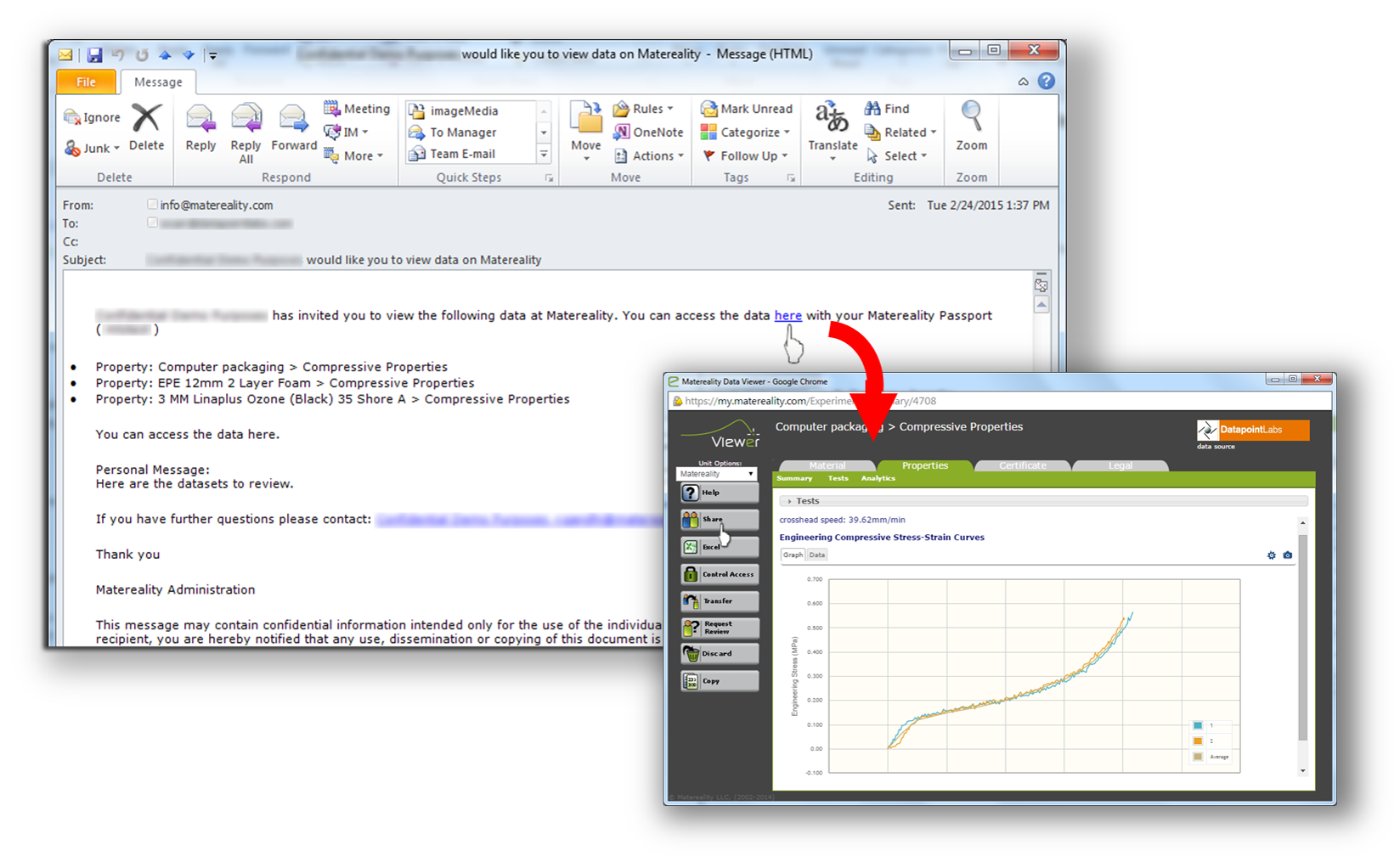Send the message to OneNote
This screenshot has height=862, width=1400.
648,132
